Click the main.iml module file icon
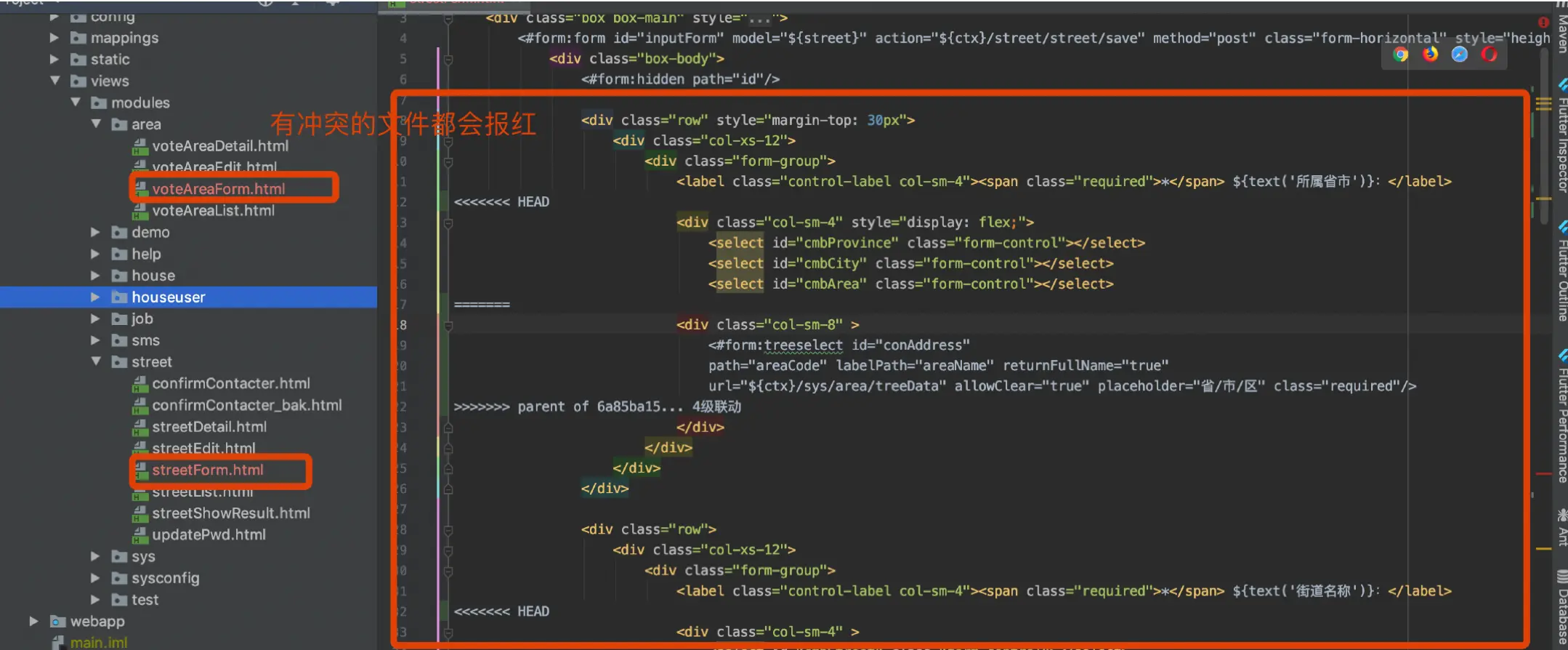Viewport: 1568px width, 650px height. (58, 643)
